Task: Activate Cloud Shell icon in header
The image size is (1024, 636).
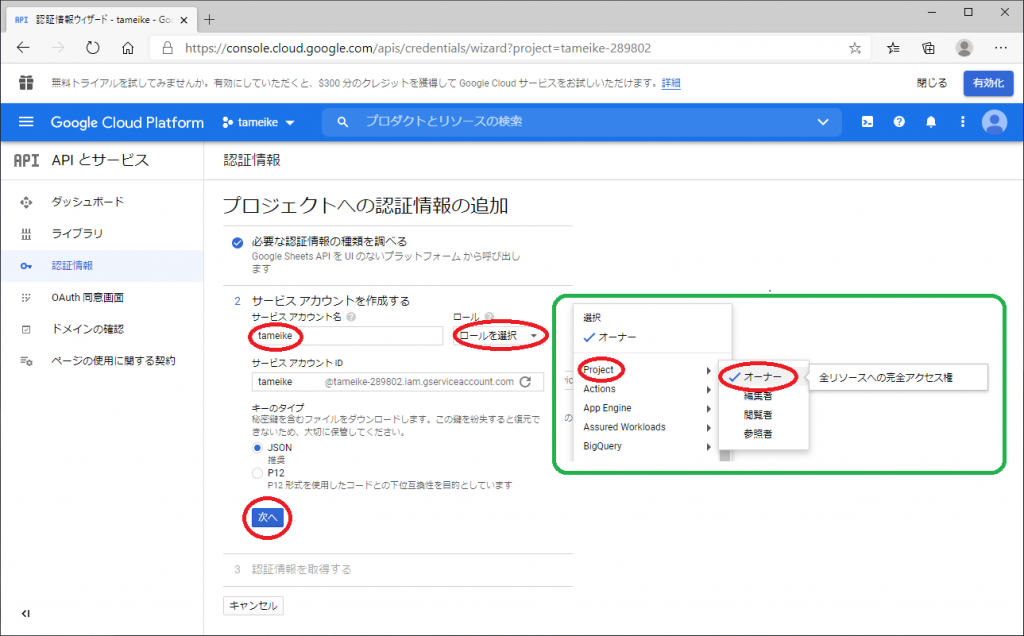Action: (x=868, y=122)
